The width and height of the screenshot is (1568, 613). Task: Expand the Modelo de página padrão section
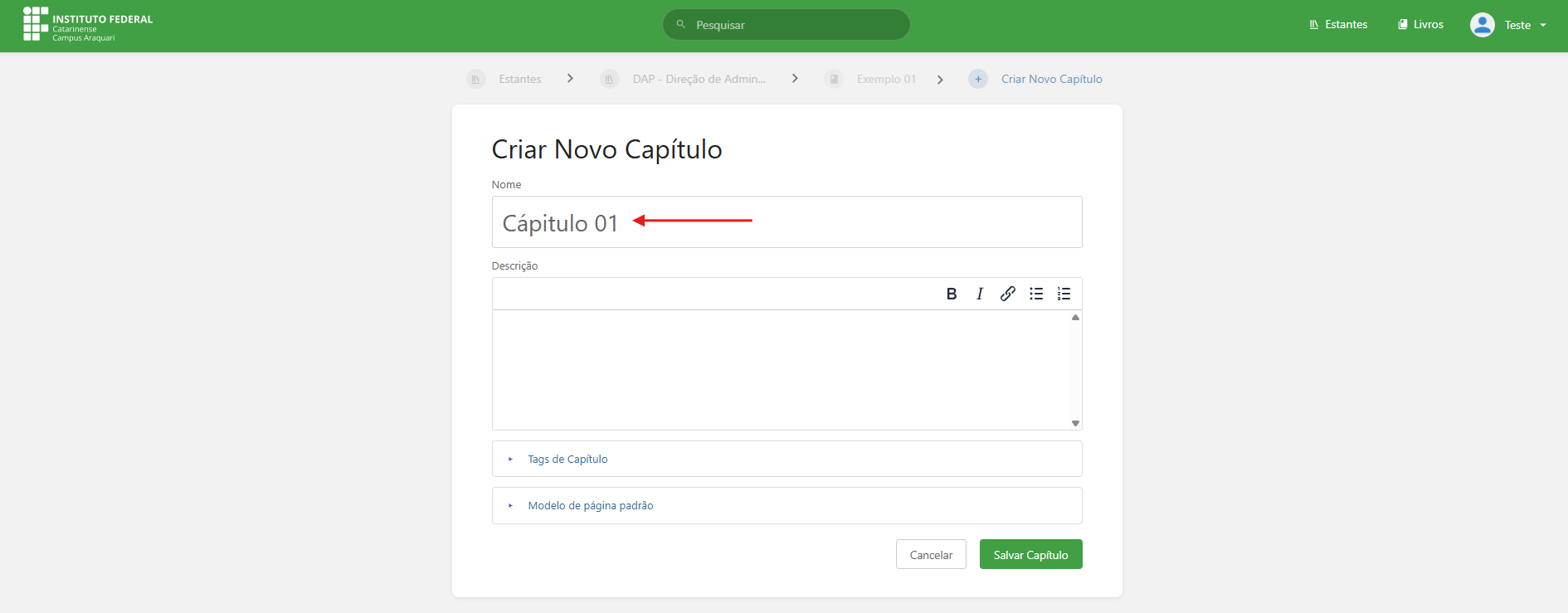pyautogui.click(x=590, y=505)
